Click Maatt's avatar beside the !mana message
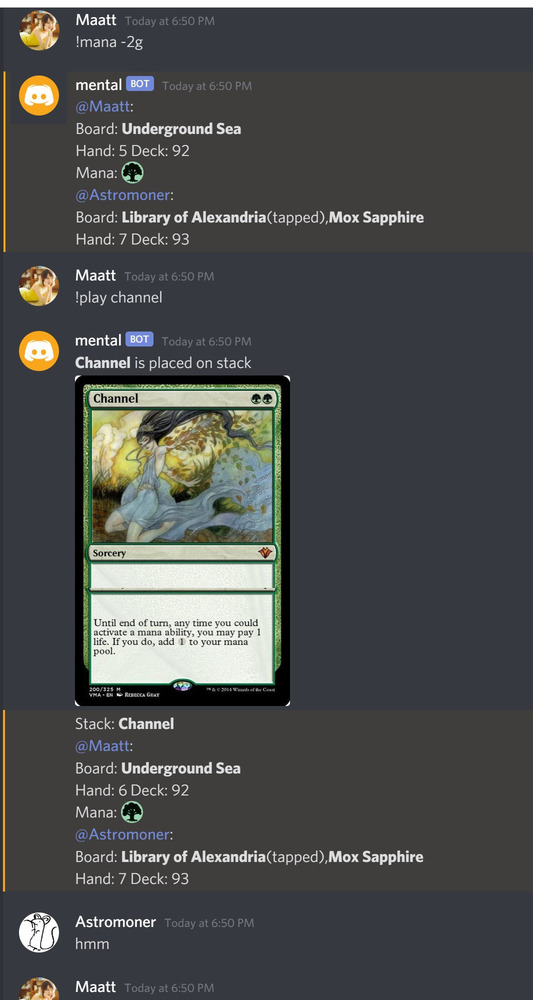The image size is (533, 1000). [x=39, y=30]
